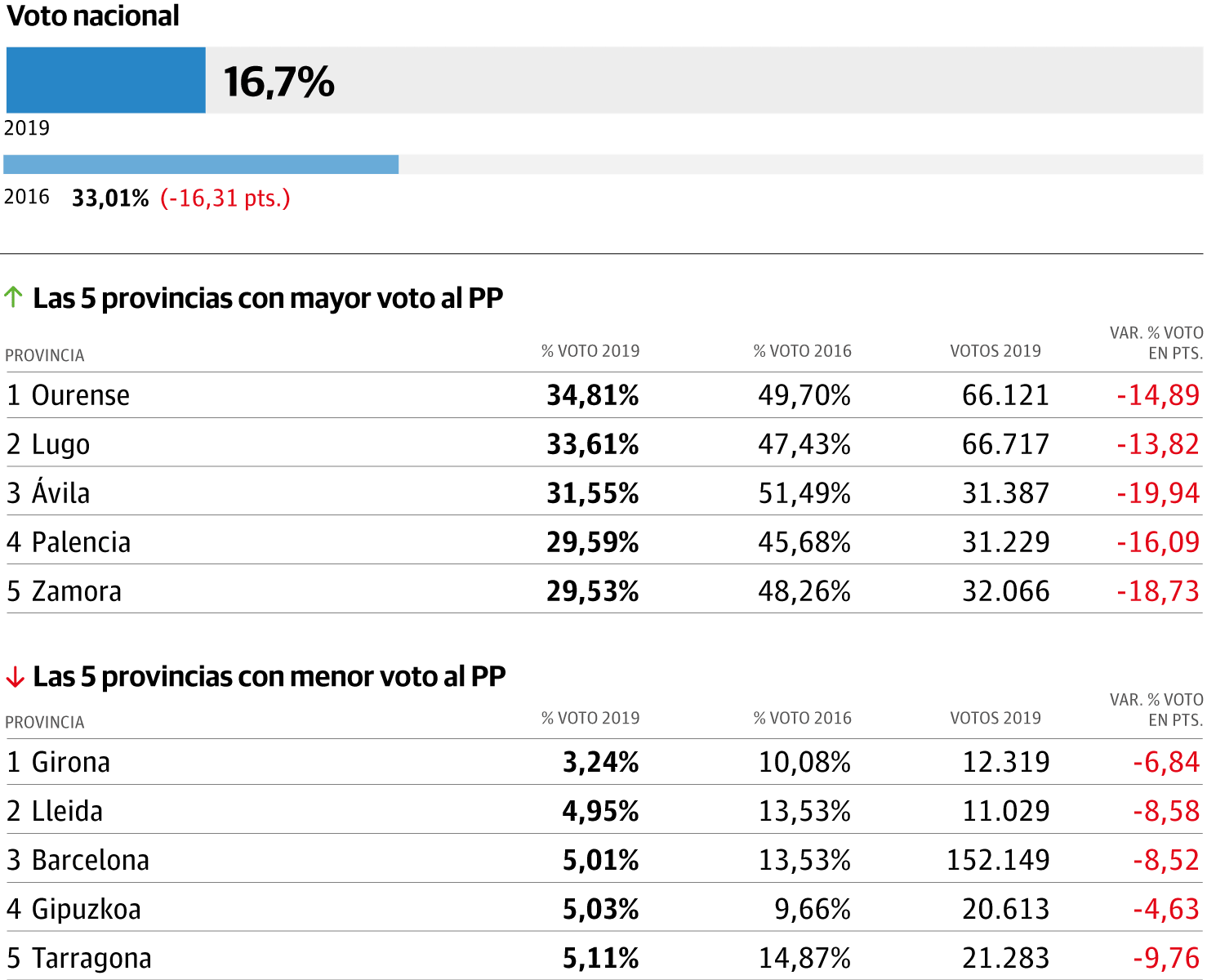Click the red down arrow icon
Image resolution: width=1207 pixels, height=980 pixels.
click(x=15, y=677)
